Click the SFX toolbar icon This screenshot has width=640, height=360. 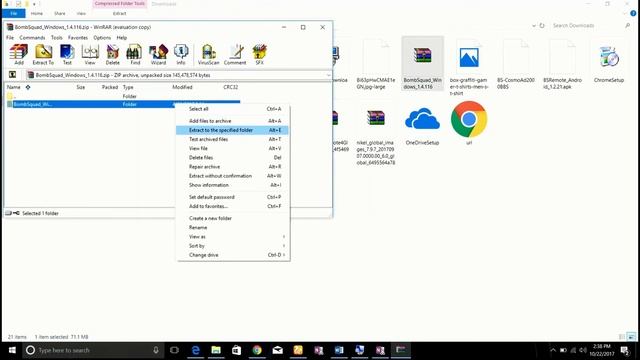click(260, 54)
